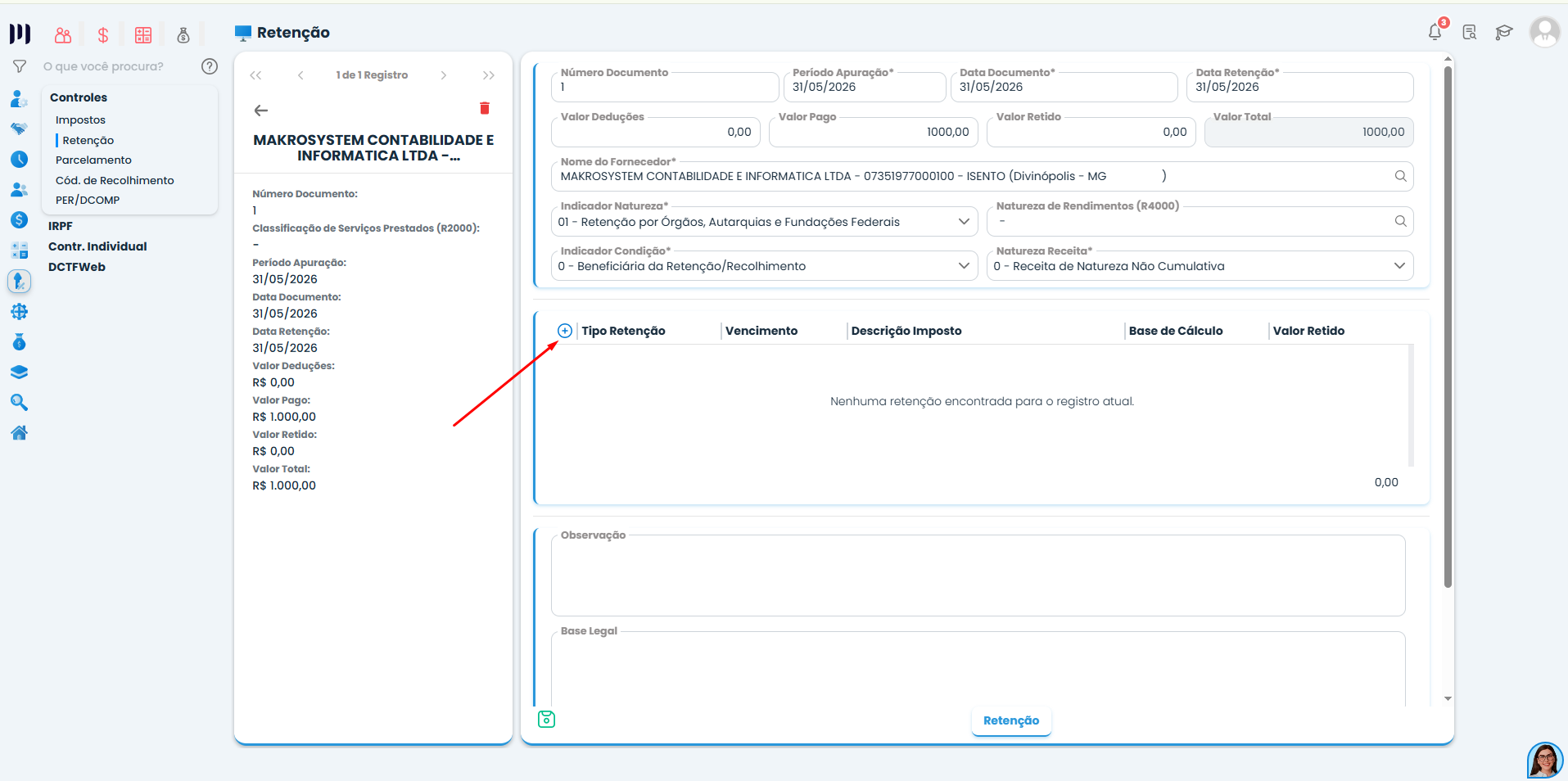Image resolution: width=1568 pixels, height=781 pixels.
Task: Save record with green disk icon
Action: point(547,720)
